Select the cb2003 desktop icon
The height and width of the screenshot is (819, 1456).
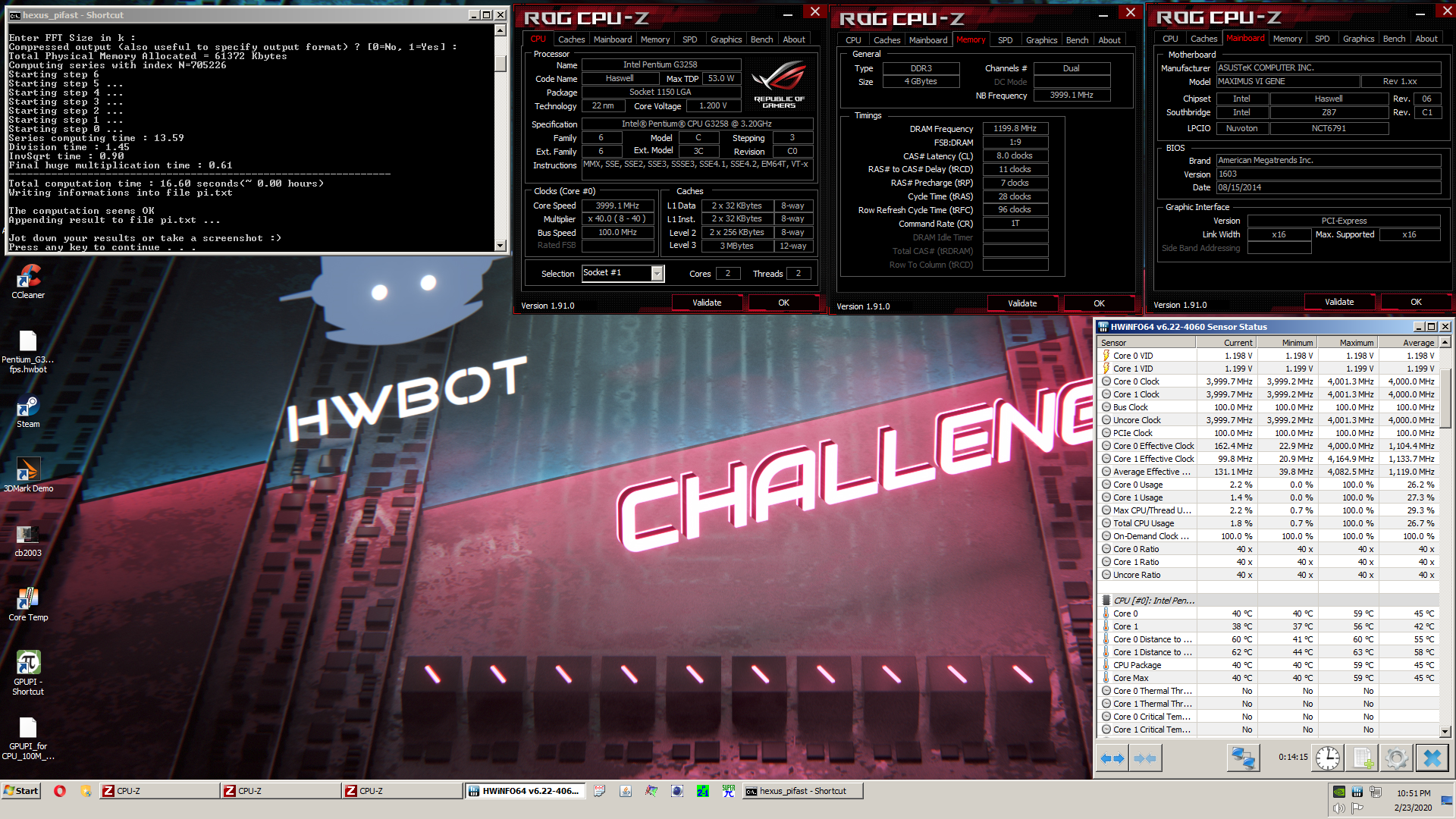[28, 541]
